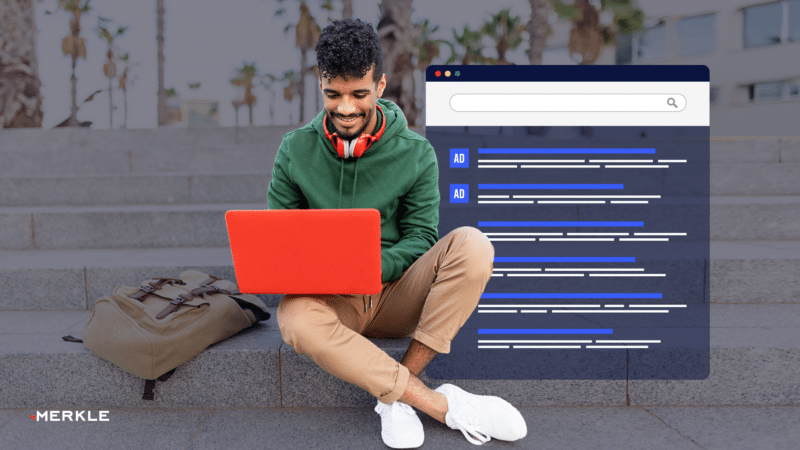
Task: Open the third blue search result link
Action: coord(560,224)
